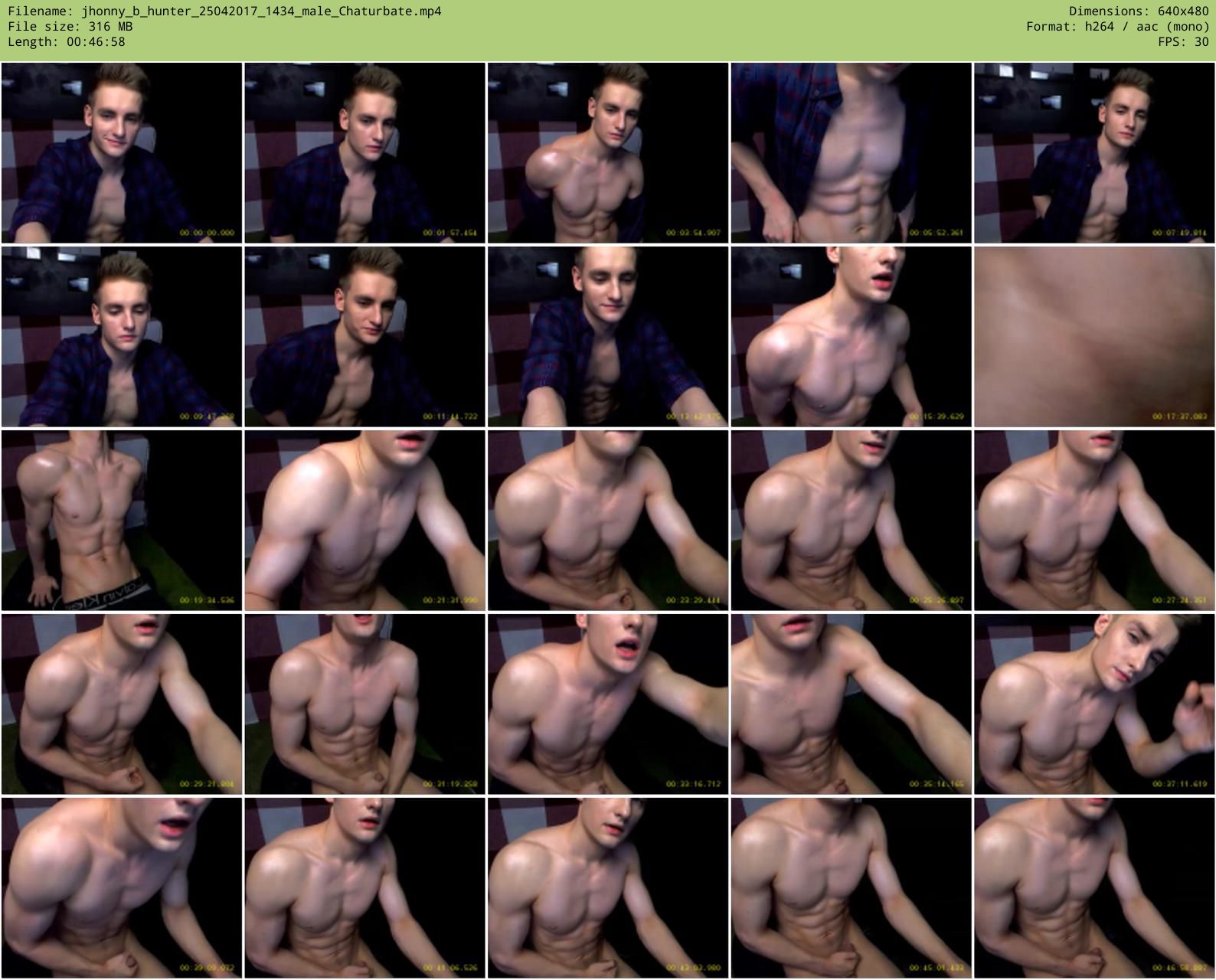
Task: Open the thumbnail at 00:13:42
Action: [x=608, y=336]
